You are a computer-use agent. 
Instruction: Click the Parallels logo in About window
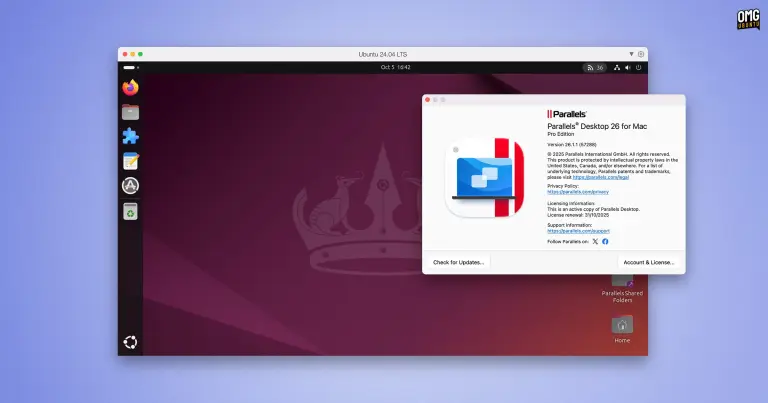(567, 114)
